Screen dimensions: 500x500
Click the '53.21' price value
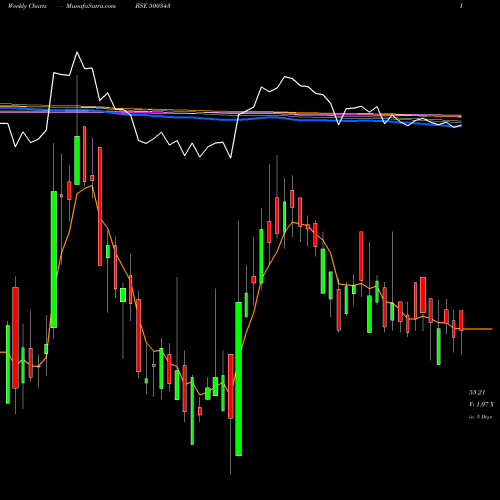(x=477, y=392)
